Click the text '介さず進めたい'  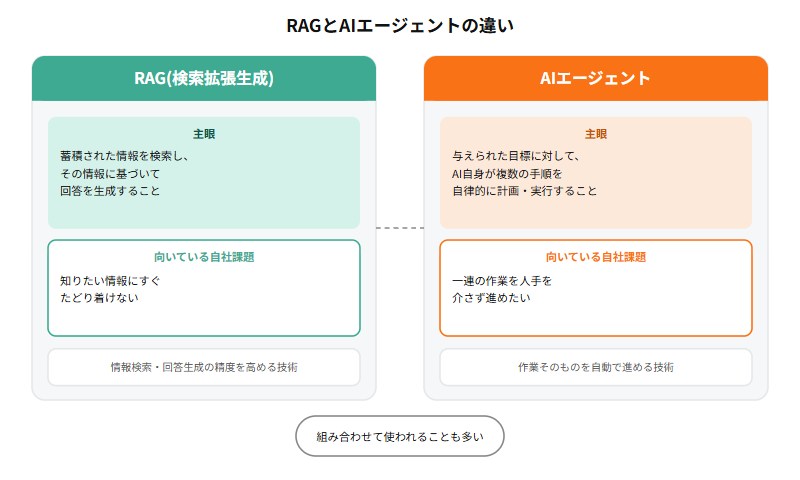click(x=491, y=298)
